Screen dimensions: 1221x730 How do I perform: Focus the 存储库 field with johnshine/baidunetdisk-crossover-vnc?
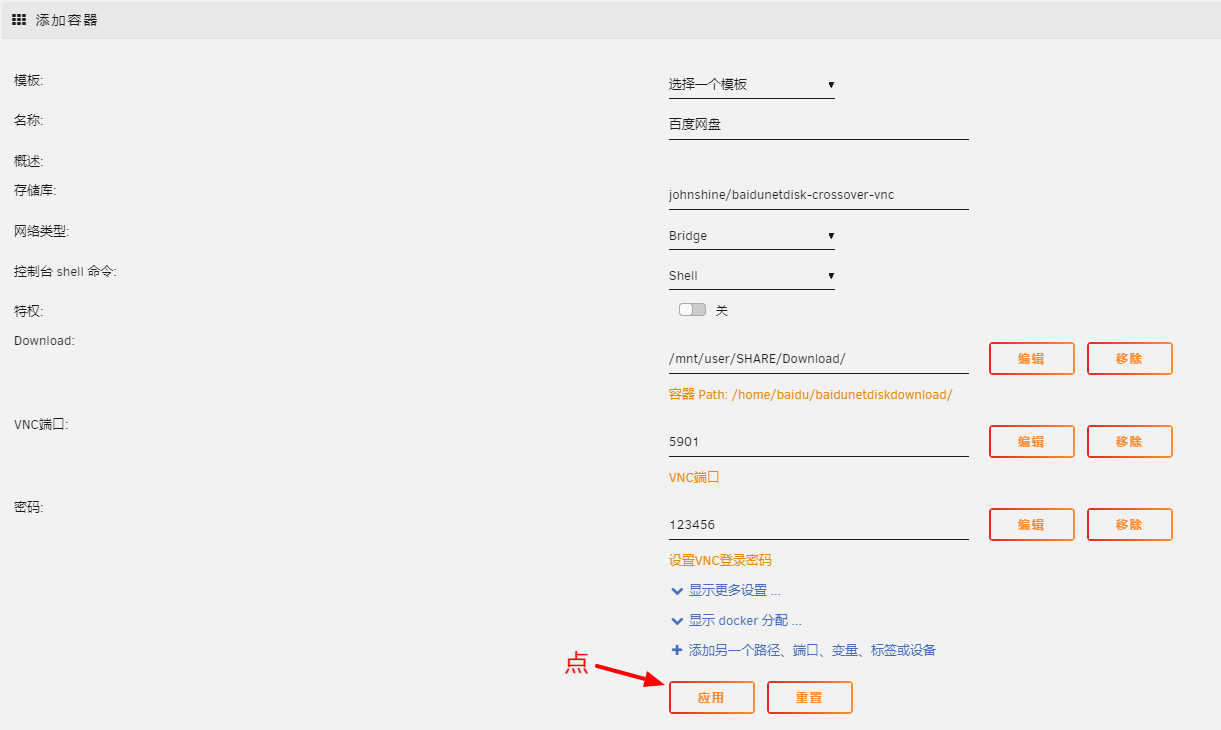click(819, 195)
